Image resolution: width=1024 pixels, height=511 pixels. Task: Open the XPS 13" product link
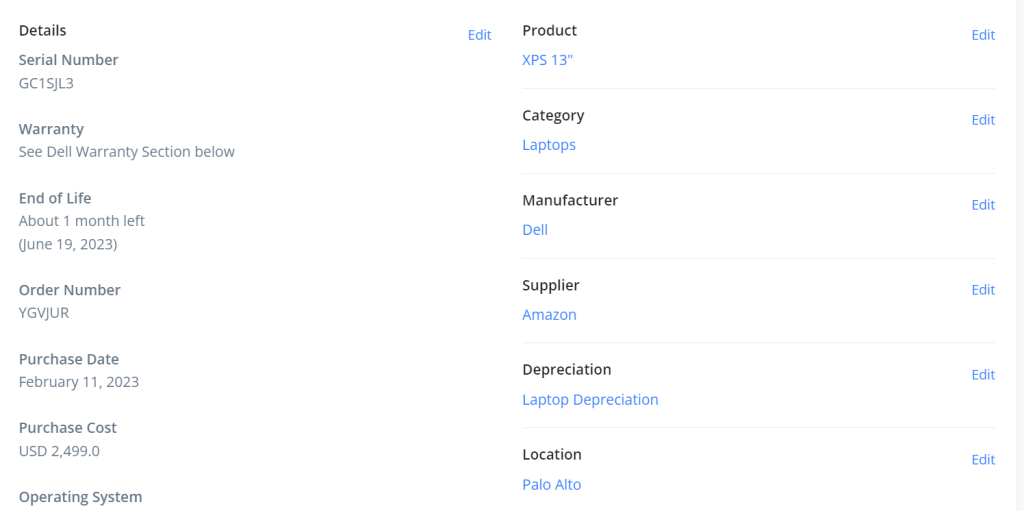(x=547, y=60)
